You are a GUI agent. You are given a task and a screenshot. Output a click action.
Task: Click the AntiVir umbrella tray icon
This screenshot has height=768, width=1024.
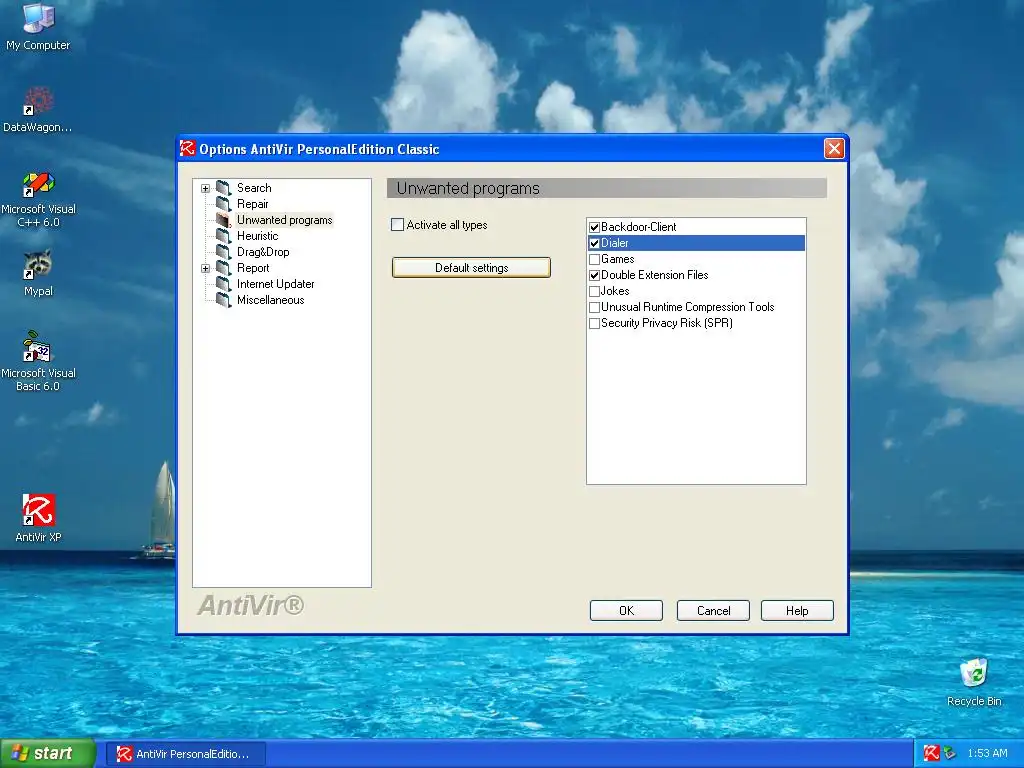[x=931, y=753]
